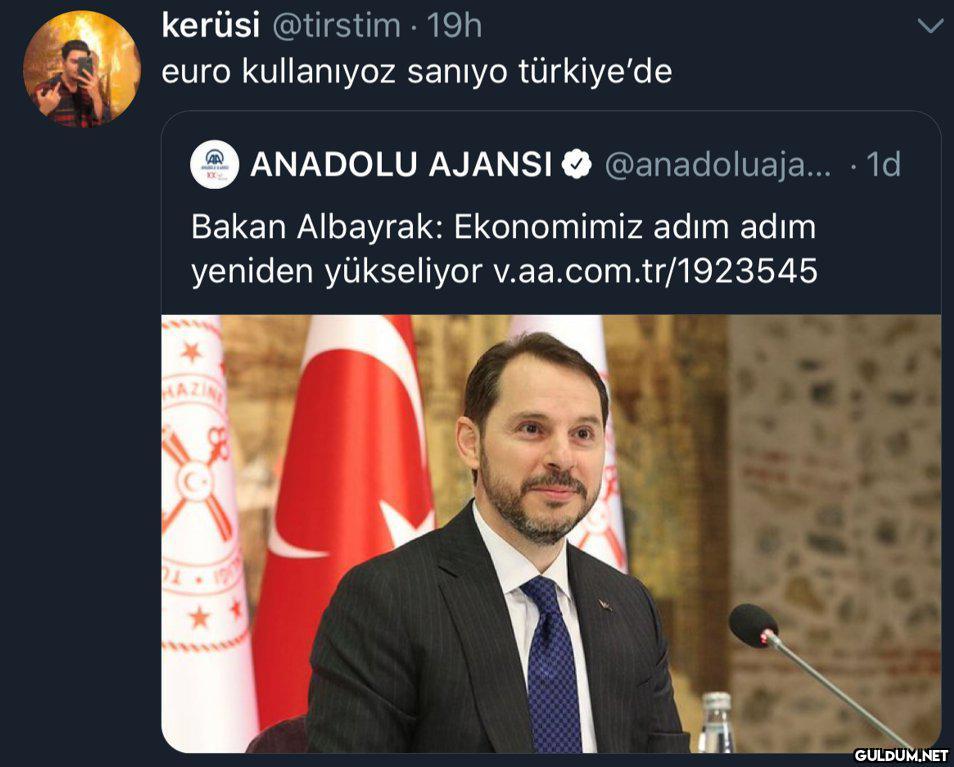The height and width of the screenshot is (767, 954).
Task: Click the 'euro kullanıyoz sanıyo' tweet text
Action: coord(417,72)
